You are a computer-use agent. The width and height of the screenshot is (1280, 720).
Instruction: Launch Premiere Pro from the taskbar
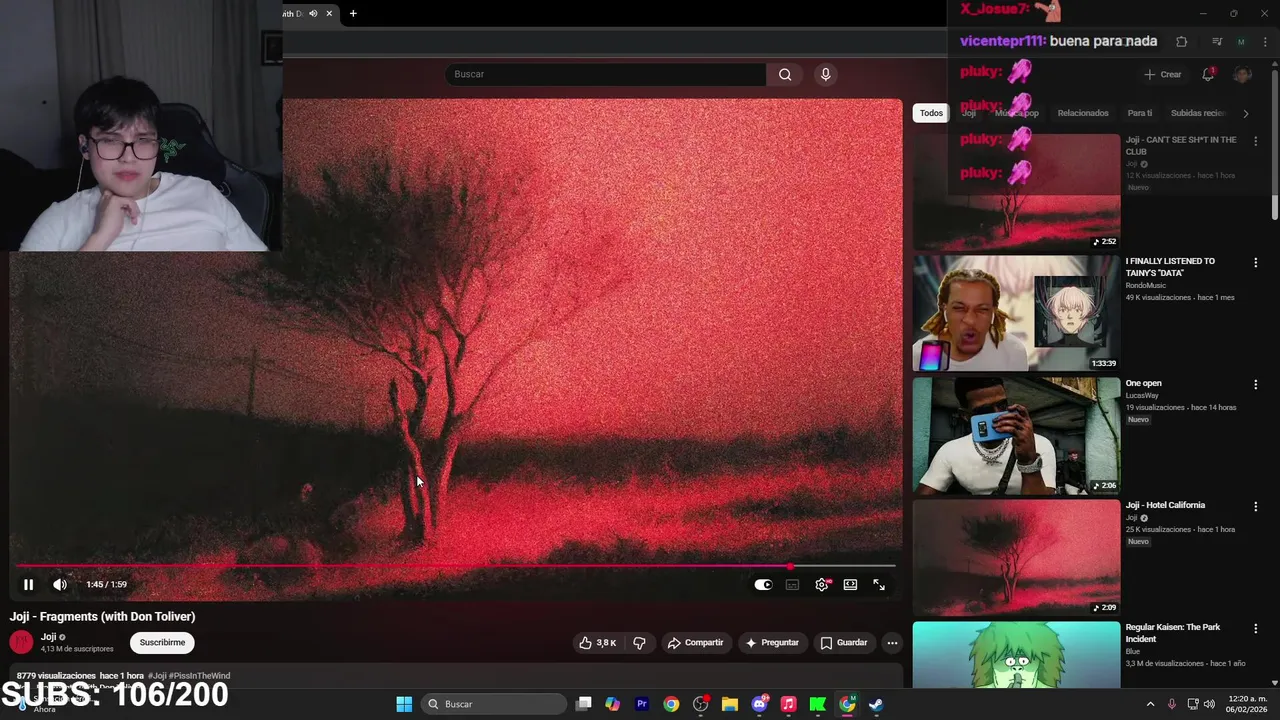click(x=642, y=704)
